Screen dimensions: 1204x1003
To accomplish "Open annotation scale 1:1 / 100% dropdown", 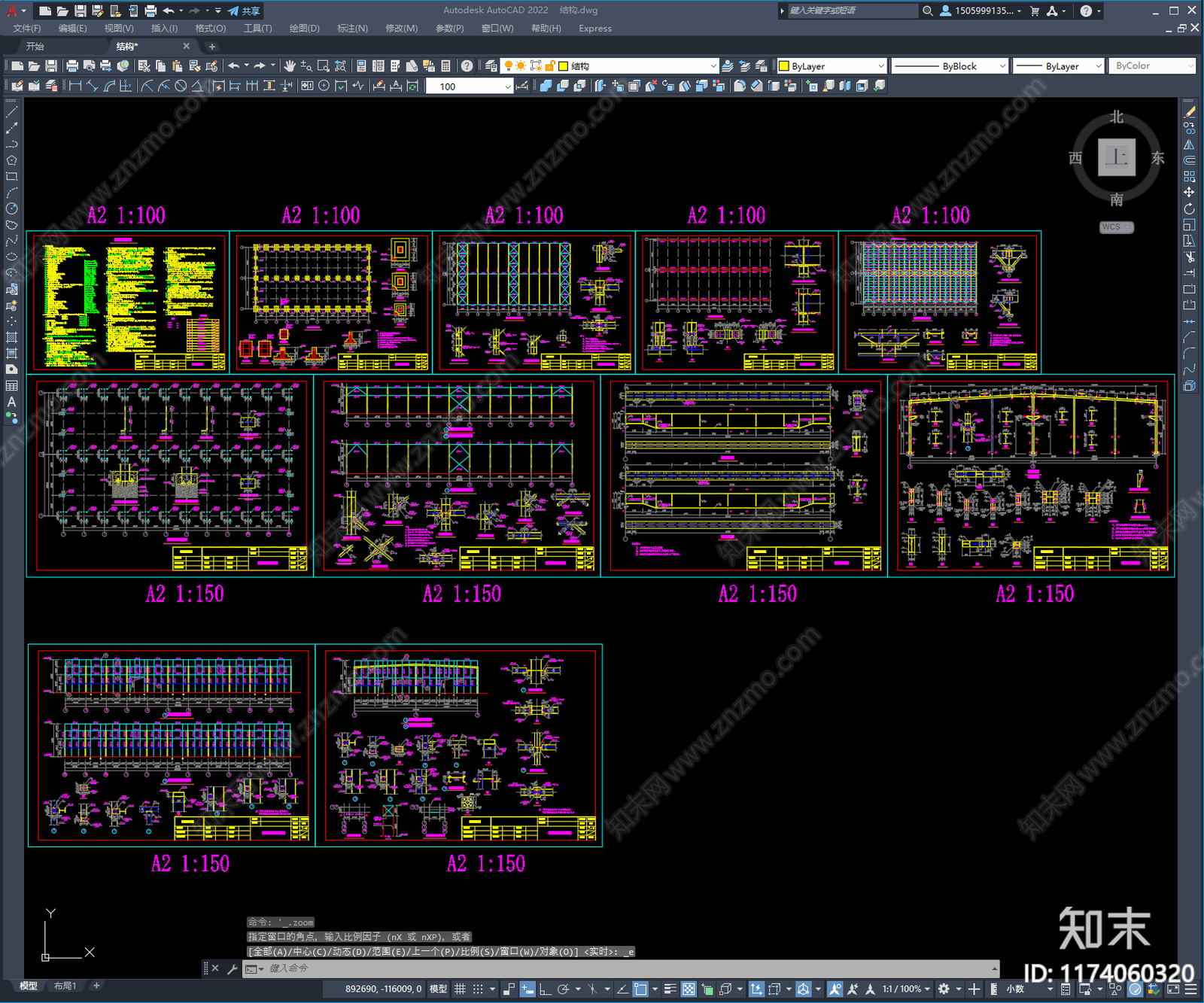I will click(x=906, y=989).
